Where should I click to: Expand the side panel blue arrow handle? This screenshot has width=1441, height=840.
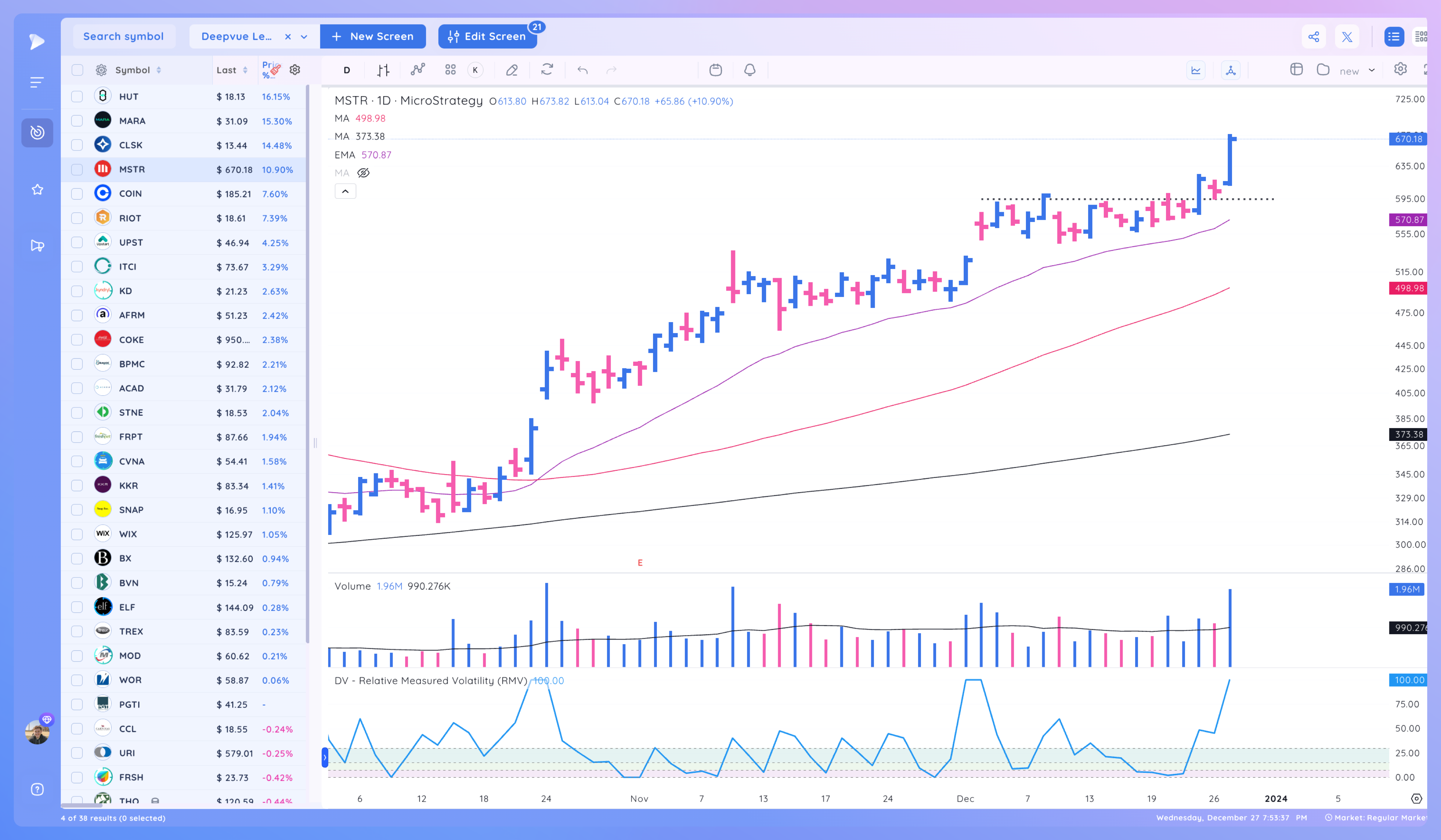(325, 757)
